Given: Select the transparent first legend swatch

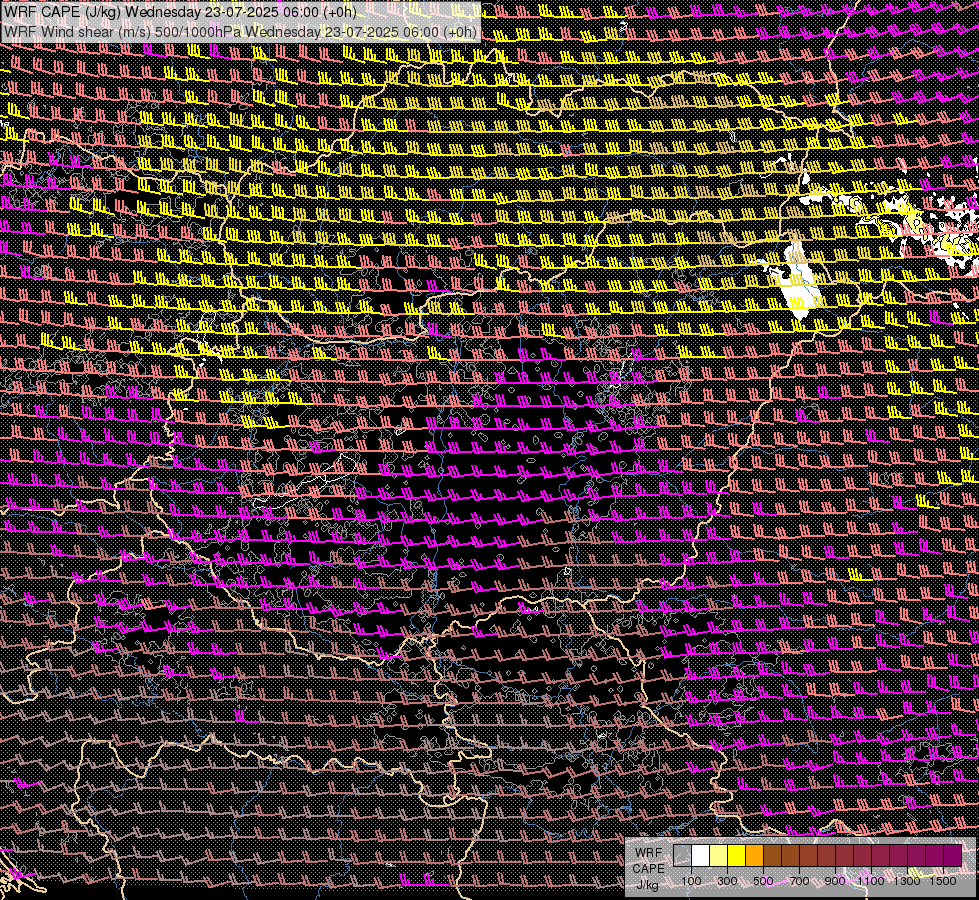Looking at the screenshot, I should pyautogui.click(x=682, y=855).
